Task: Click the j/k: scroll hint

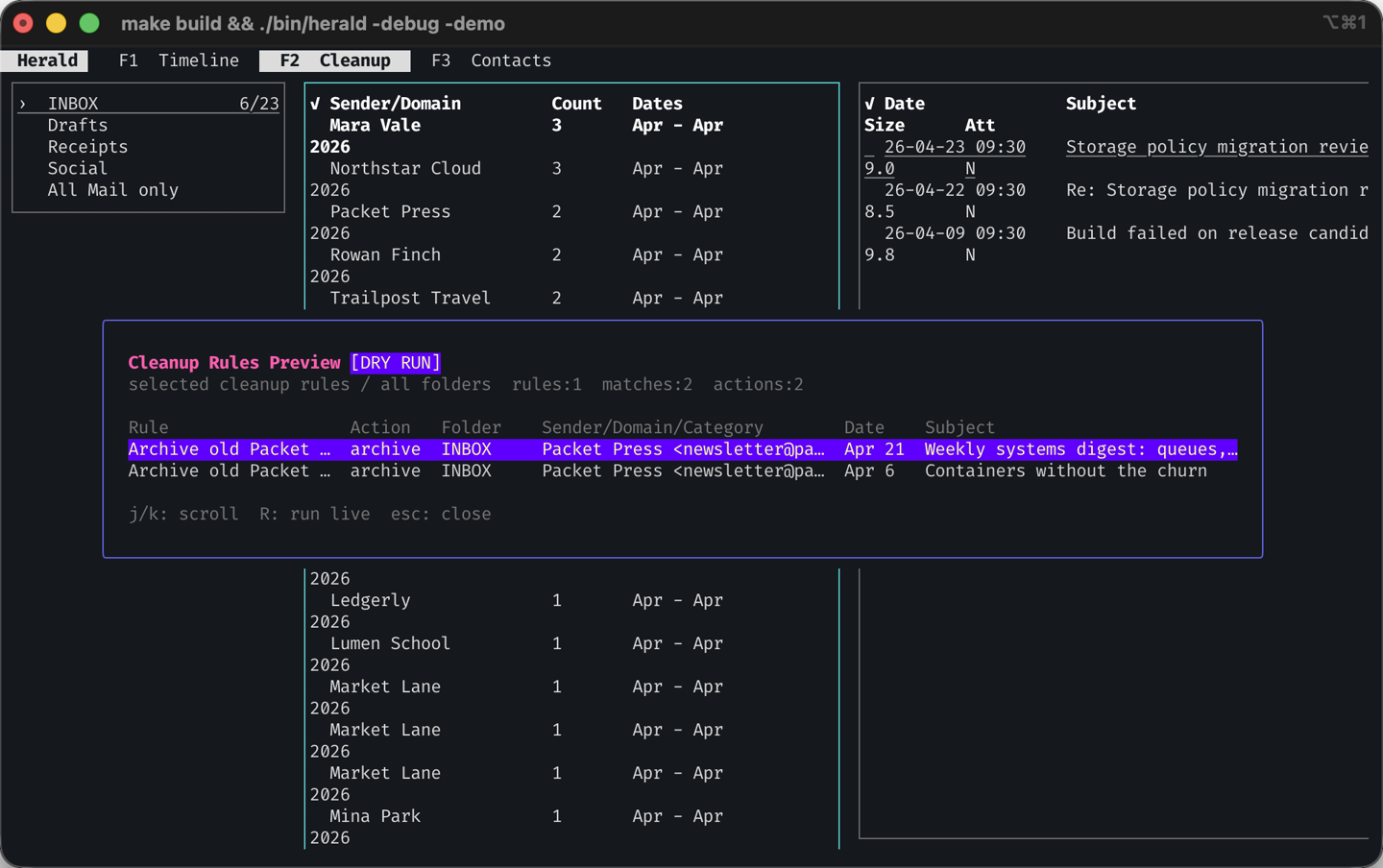Action: click(x=183, y=514)
